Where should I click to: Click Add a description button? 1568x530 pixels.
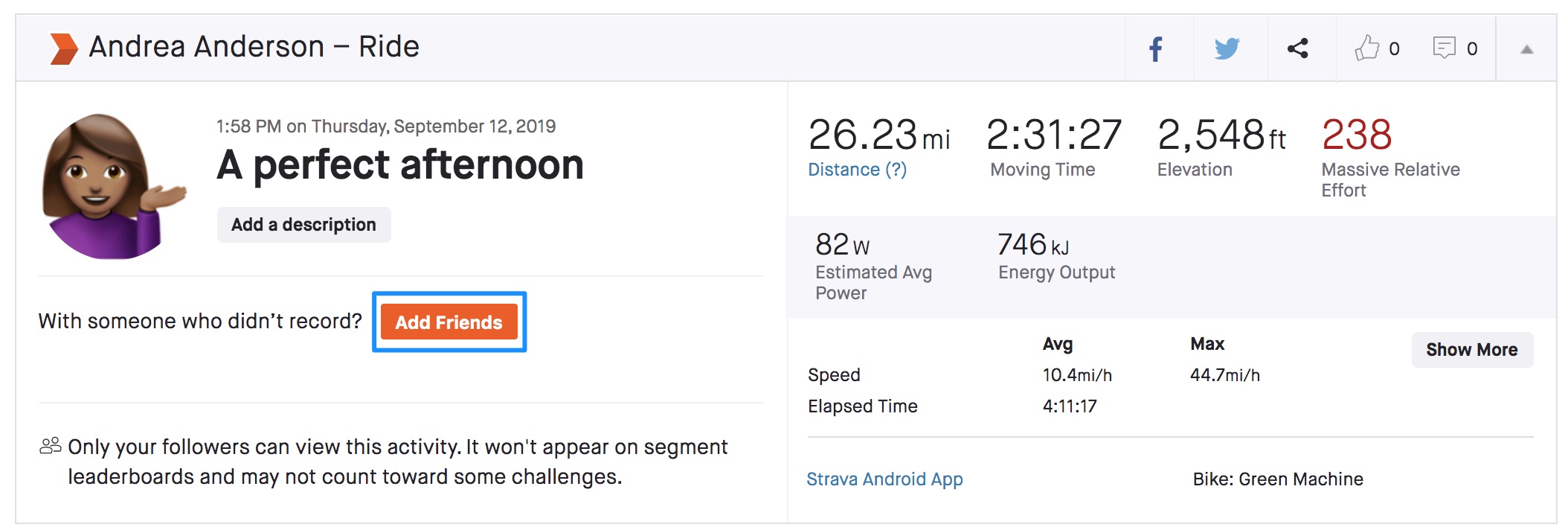coord(303,225)
